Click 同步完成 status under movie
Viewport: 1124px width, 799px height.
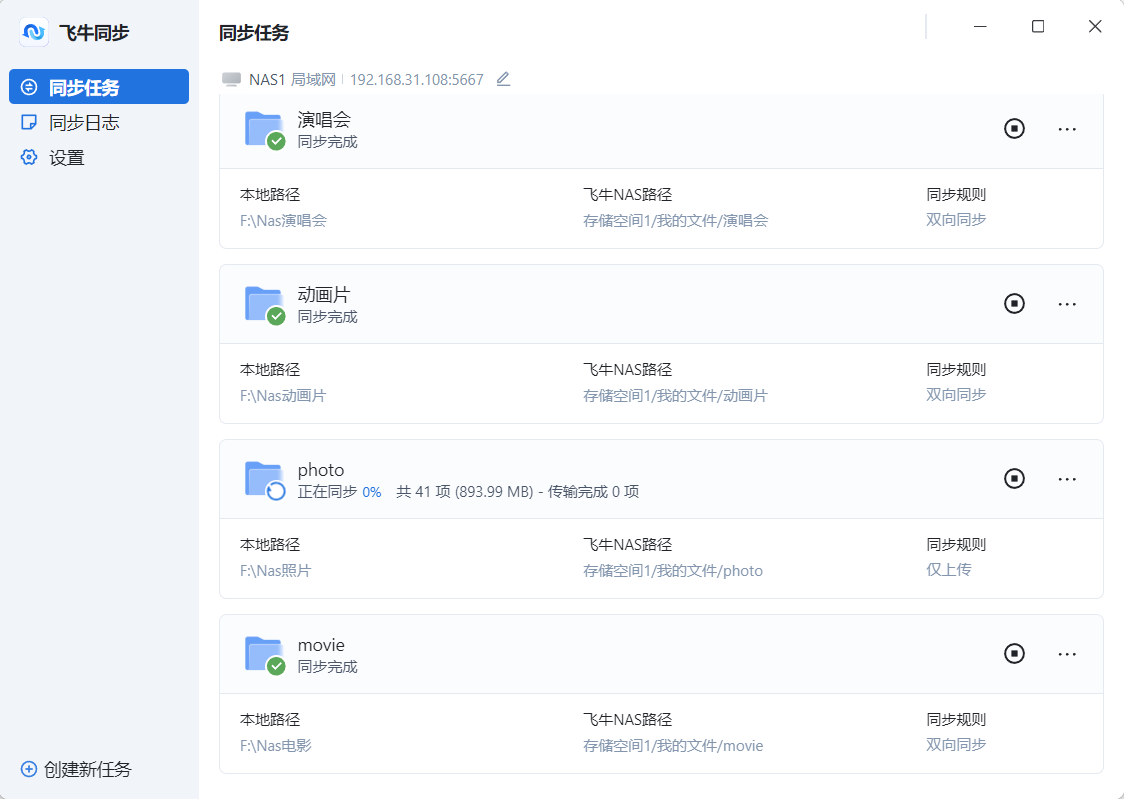click(x=328, y=666)
